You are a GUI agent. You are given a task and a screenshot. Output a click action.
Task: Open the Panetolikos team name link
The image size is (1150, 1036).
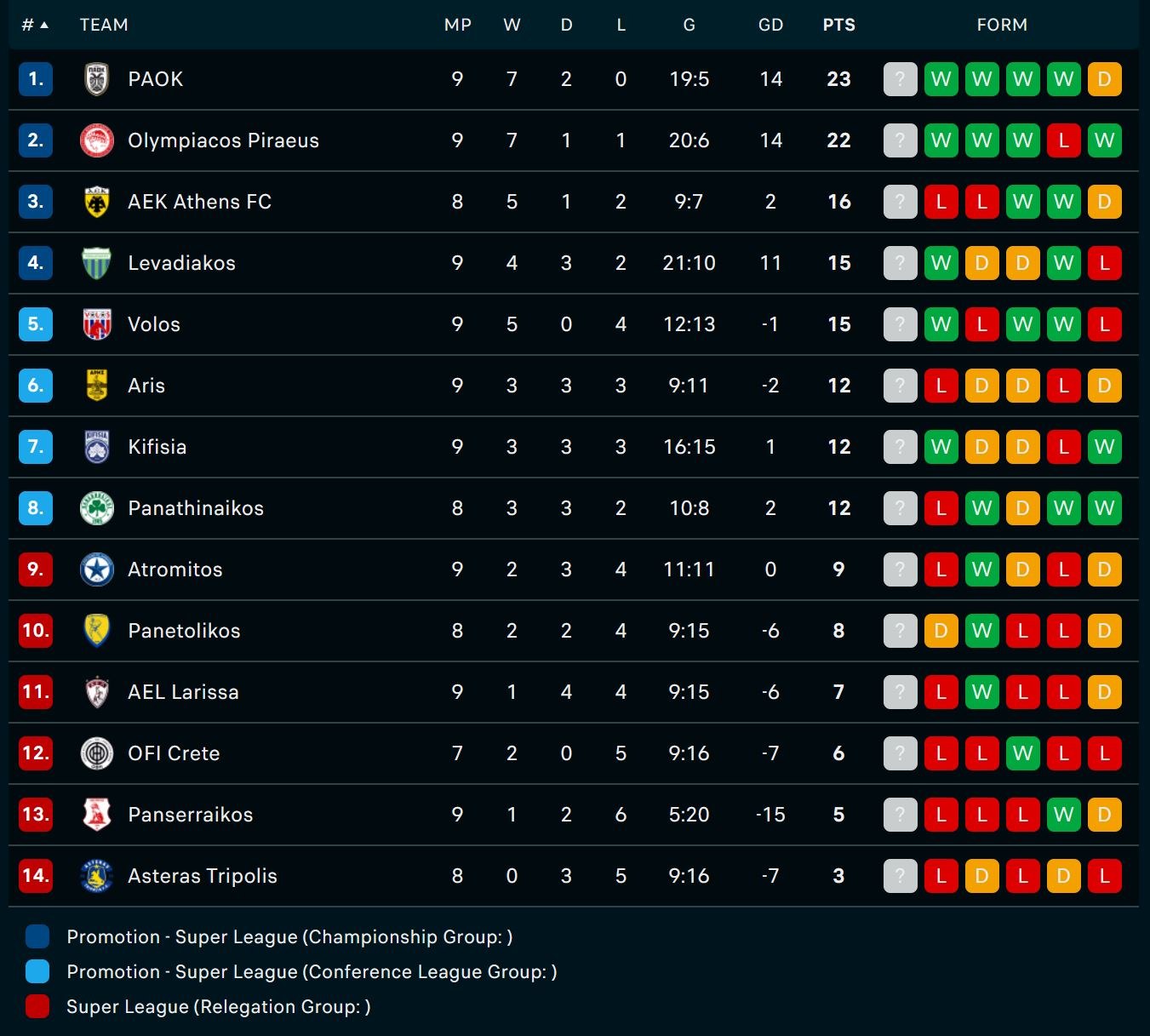[x=184, y=631]
